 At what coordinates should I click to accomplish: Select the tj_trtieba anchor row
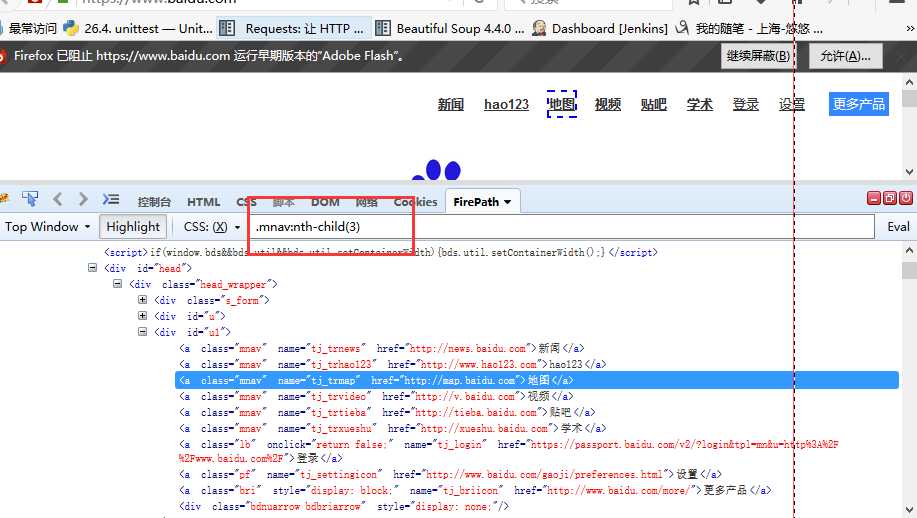tap(387, 412)
